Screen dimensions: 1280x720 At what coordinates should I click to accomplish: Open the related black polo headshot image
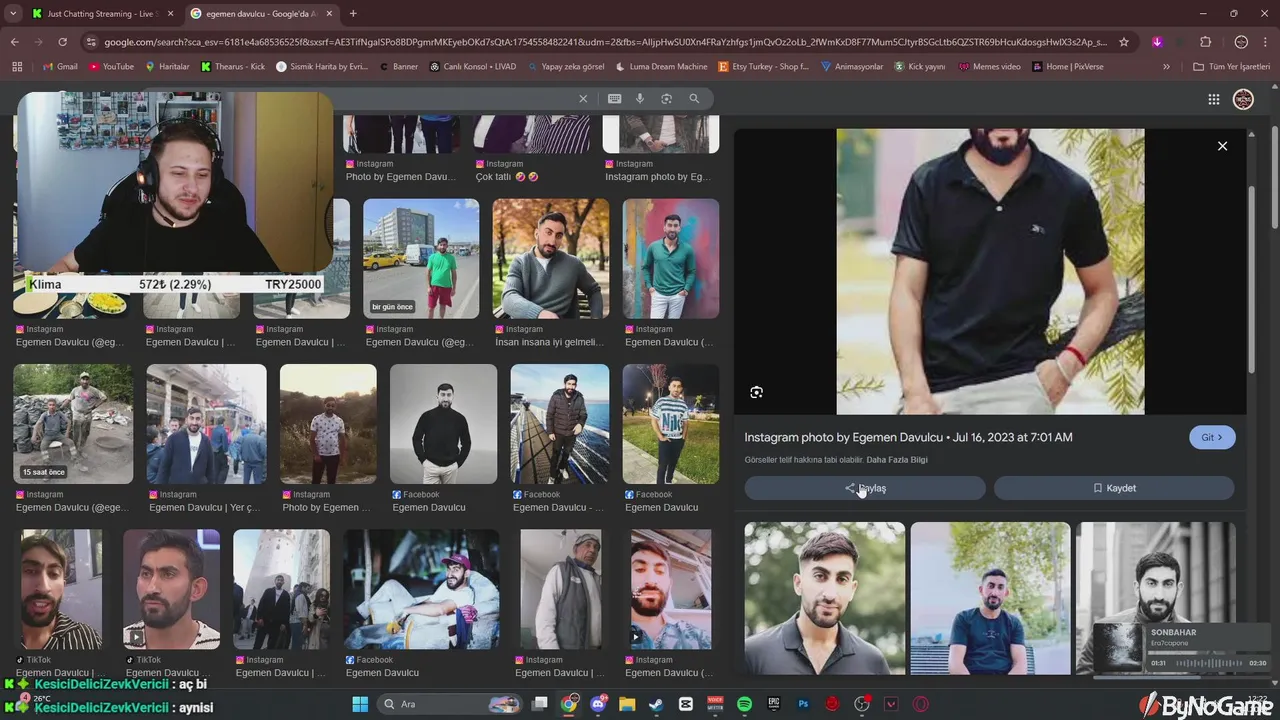point(824,598)
